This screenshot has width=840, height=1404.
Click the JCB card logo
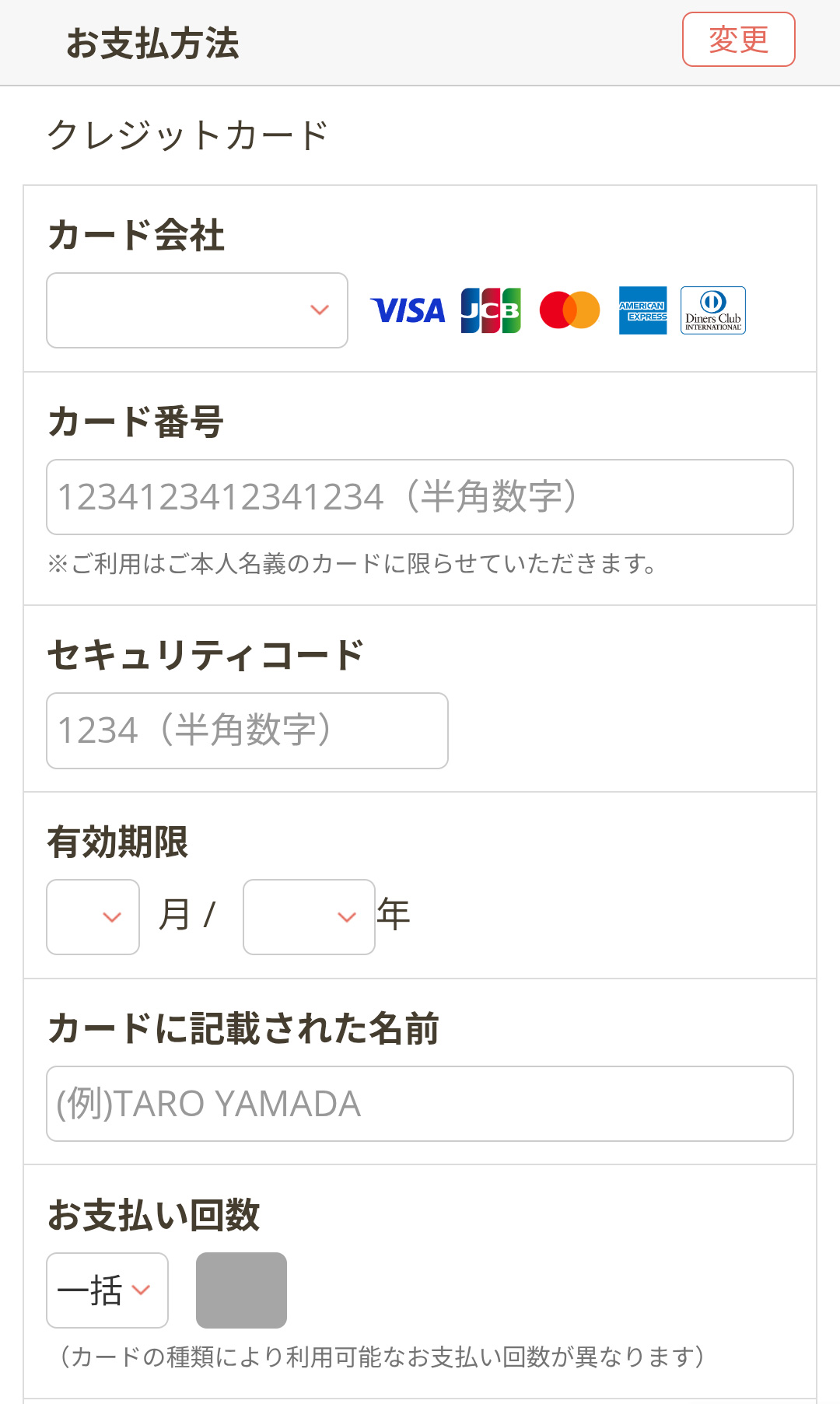(491, 310)
